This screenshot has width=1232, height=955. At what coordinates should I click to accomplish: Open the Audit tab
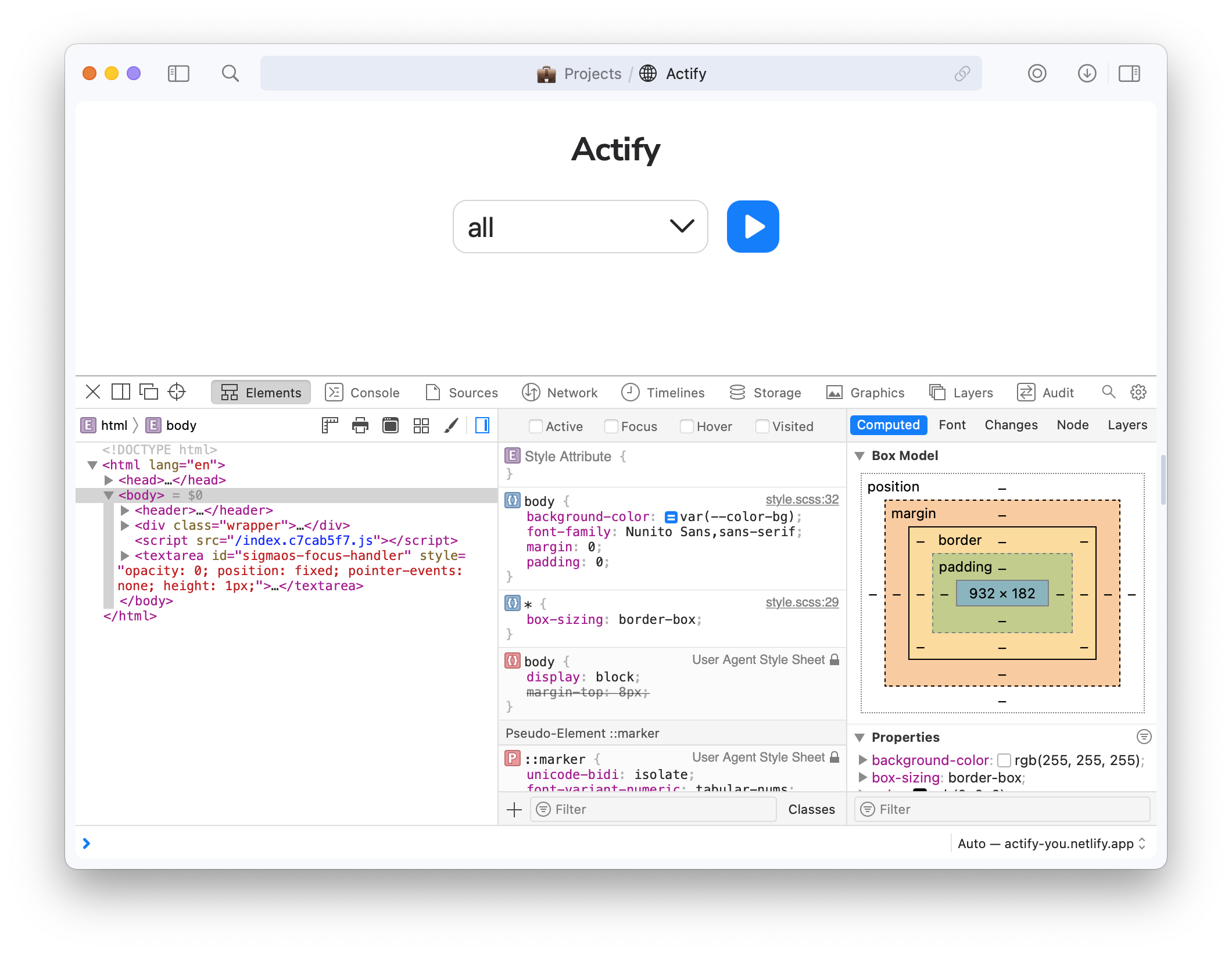coord(1045,393)
